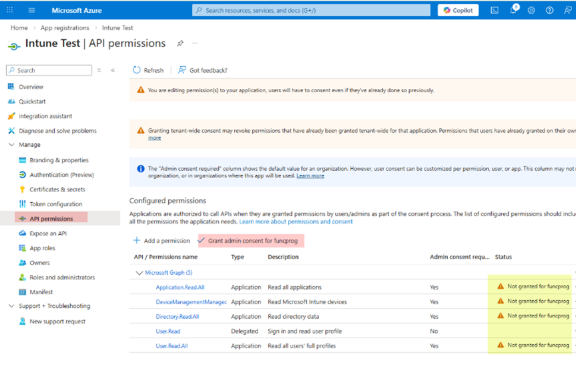Click the top search resources box
This screenshot has width=576, height=370.
tap(311, 10)
